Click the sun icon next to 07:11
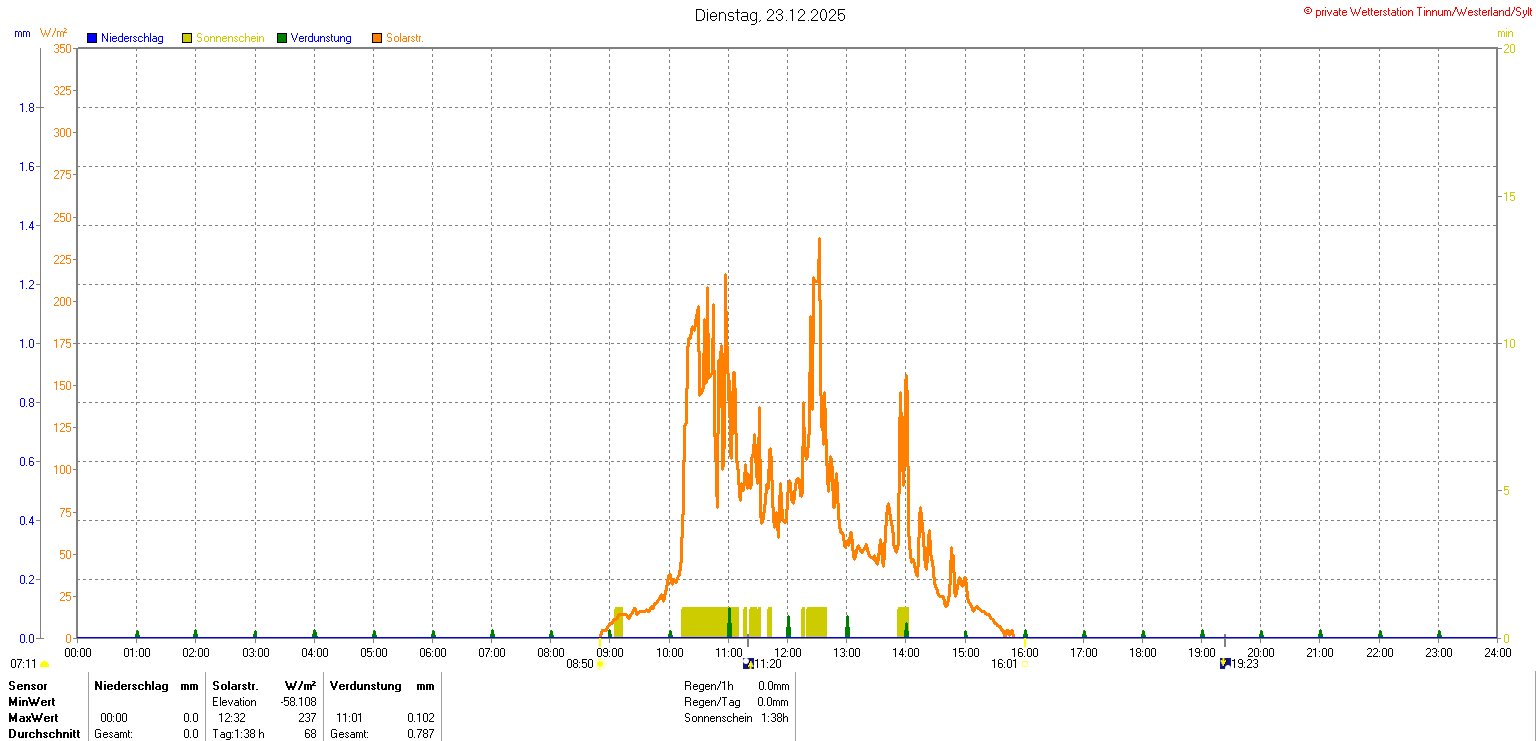This screenshot has width=1536, height=741. (45, 664)
